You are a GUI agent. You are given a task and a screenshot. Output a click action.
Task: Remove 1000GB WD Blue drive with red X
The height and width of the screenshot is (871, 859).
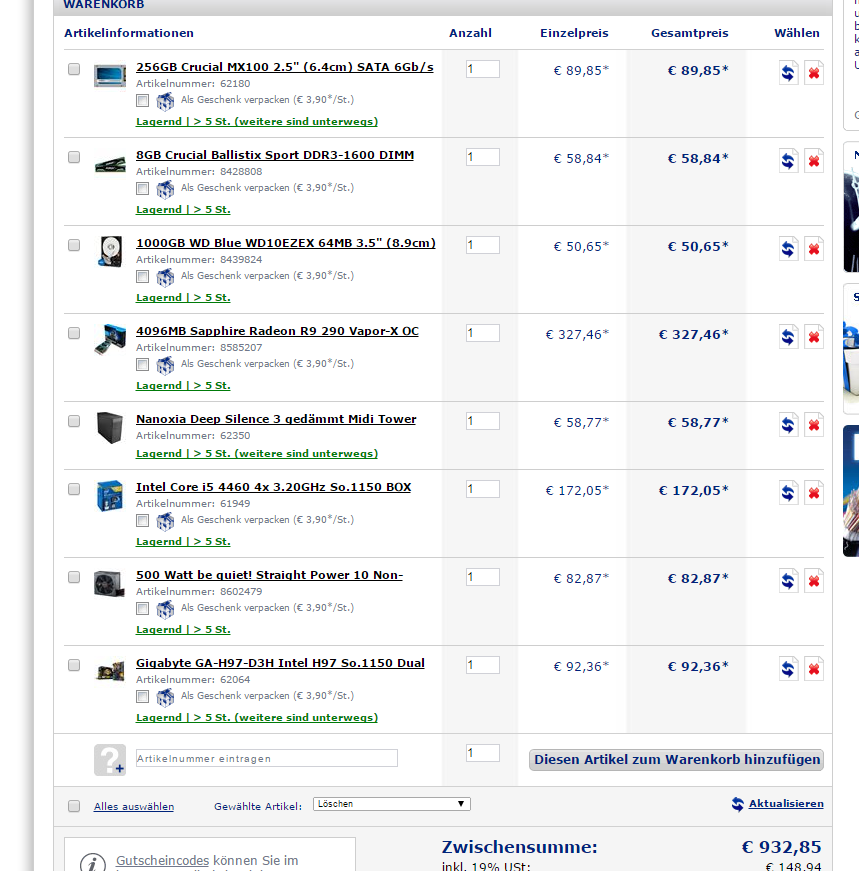coord(813,249)
